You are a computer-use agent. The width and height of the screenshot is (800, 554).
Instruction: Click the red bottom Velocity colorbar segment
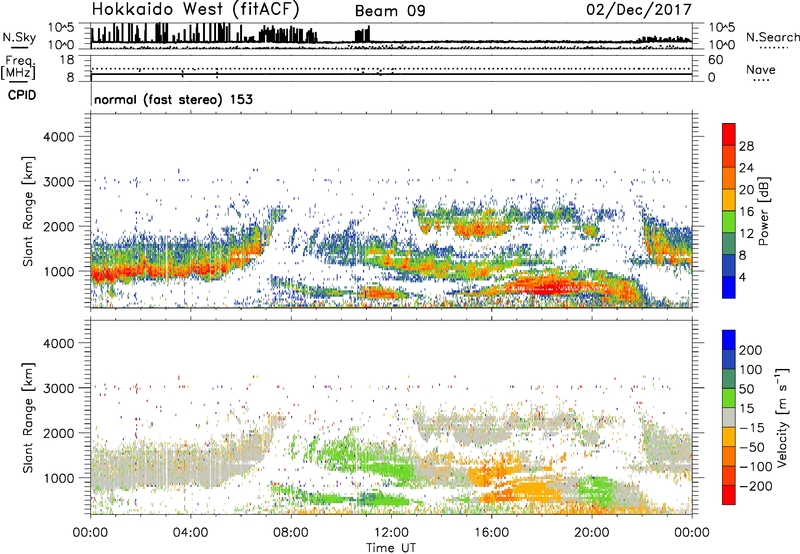[729, 495]
